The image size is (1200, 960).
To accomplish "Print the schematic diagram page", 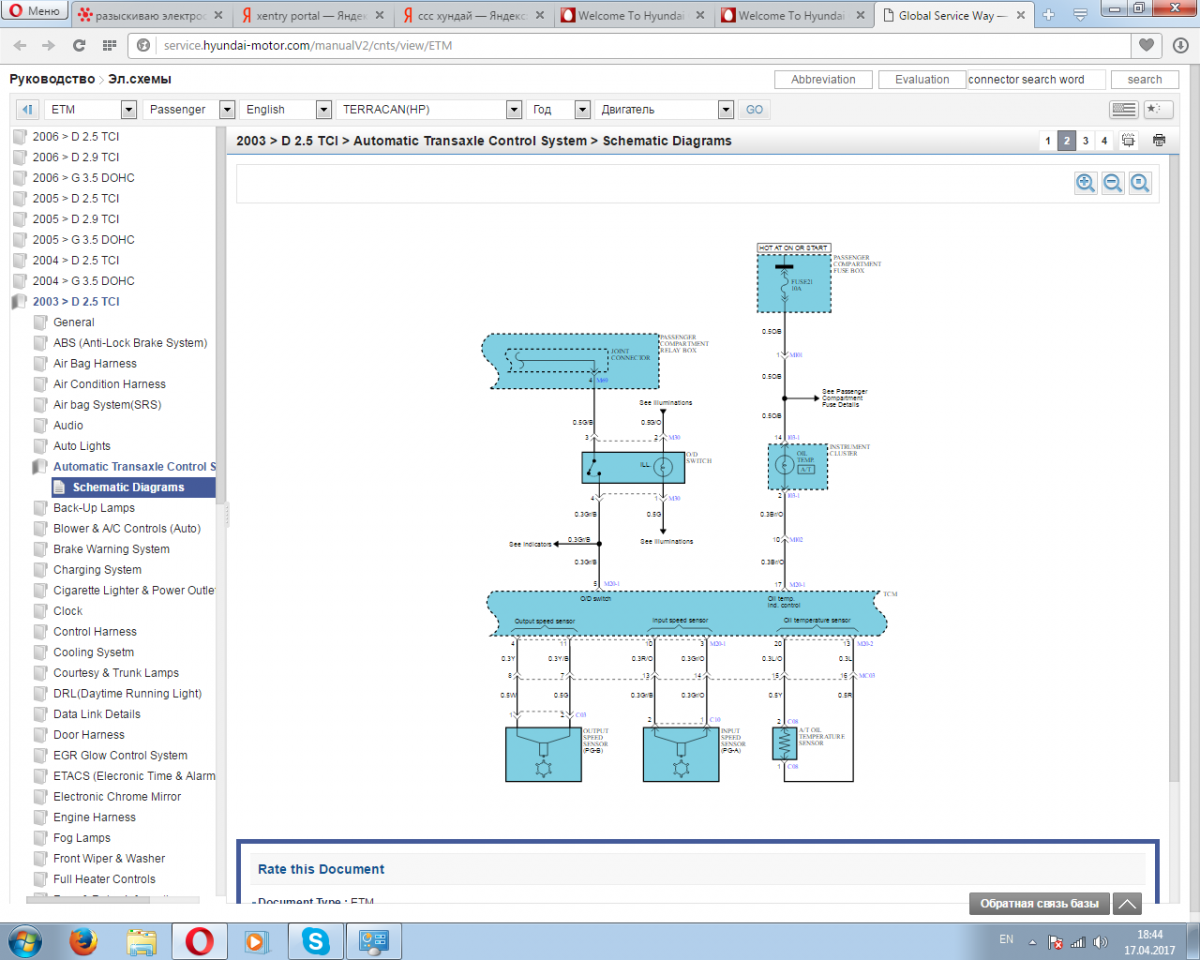I will pos(1159,141).
